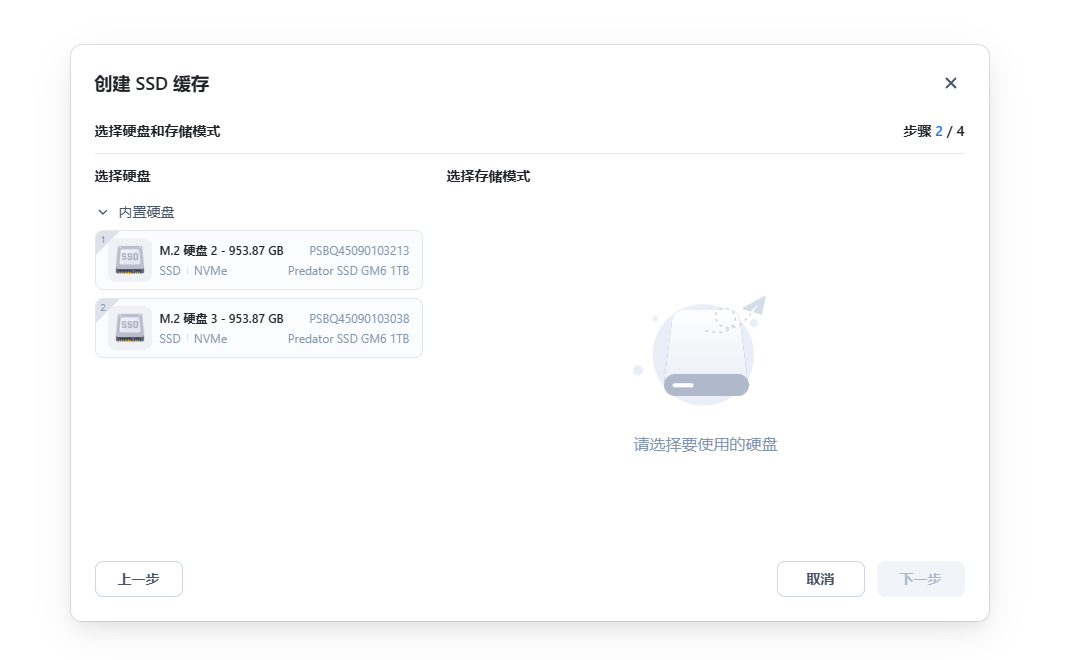Click the number 1 badge on the first disk card
1089x660 pixels.
pos(101,240)
